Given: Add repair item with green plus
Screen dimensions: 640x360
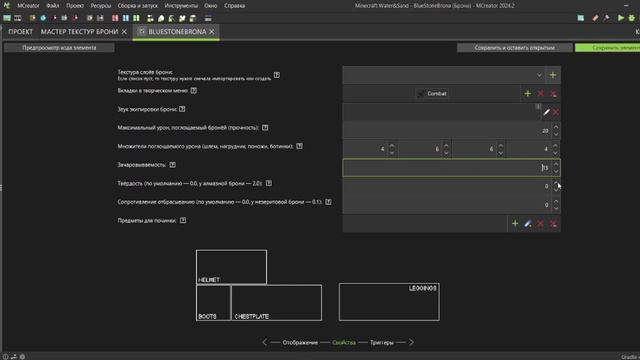Looking at the screenshot, I should click(x=515, y=224).
